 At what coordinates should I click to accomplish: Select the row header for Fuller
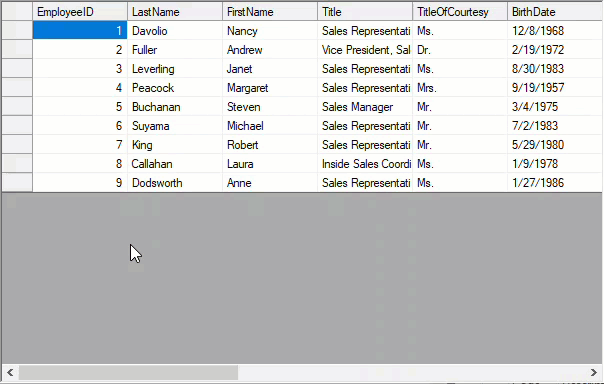[17, 50]
